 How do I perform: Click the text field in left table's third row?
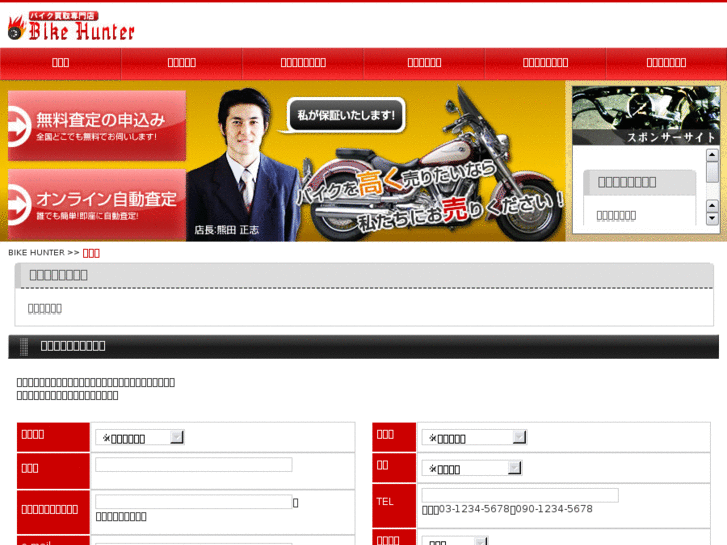click(x=194, y=501)
